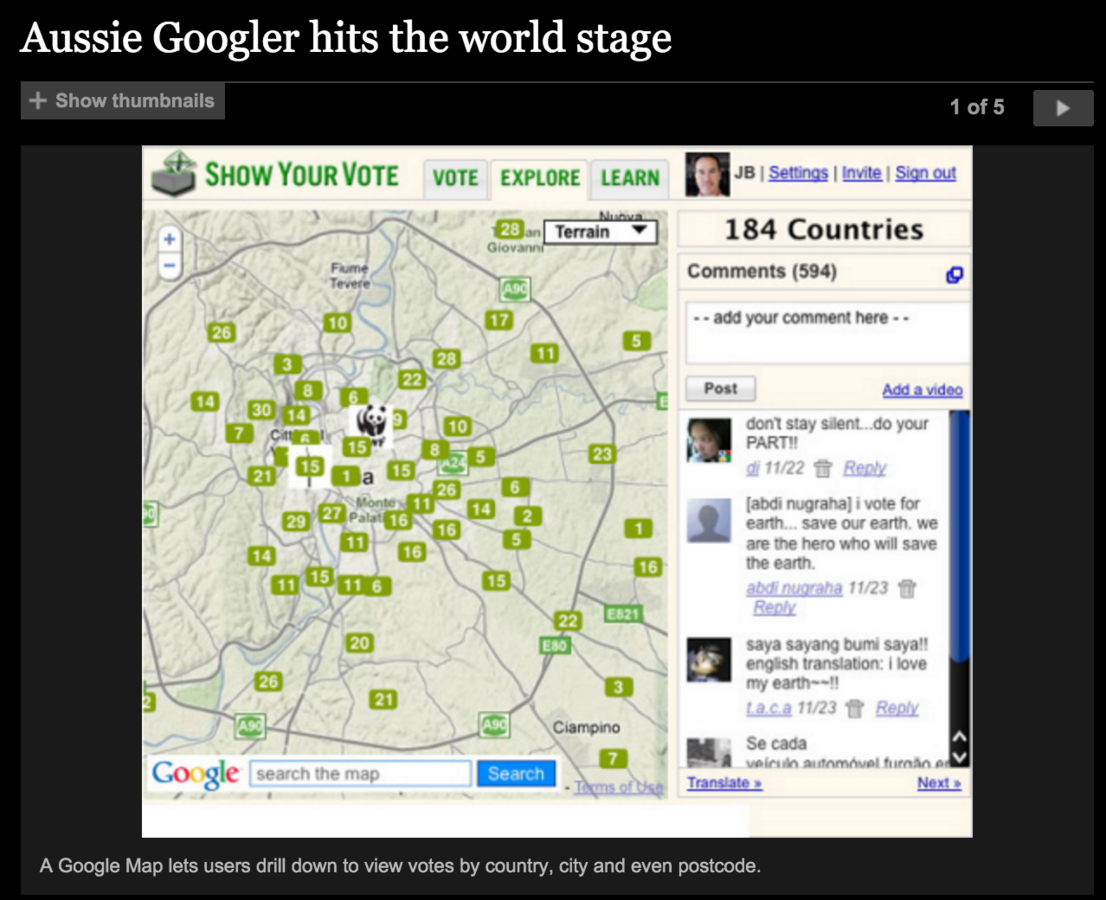This screenshot has height=900, width=1106.
Task: Open the Settings link
Action: click(798, 173)
